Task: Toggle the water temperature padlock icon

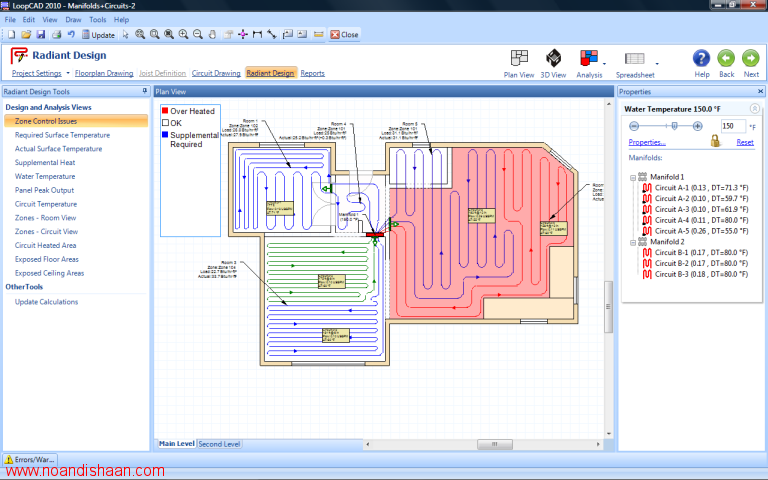Action: click(x=716, y=142)
